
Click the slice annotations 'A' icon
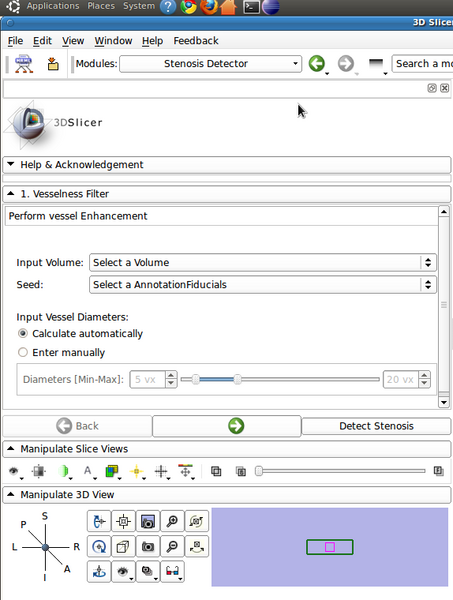[88, 471]
